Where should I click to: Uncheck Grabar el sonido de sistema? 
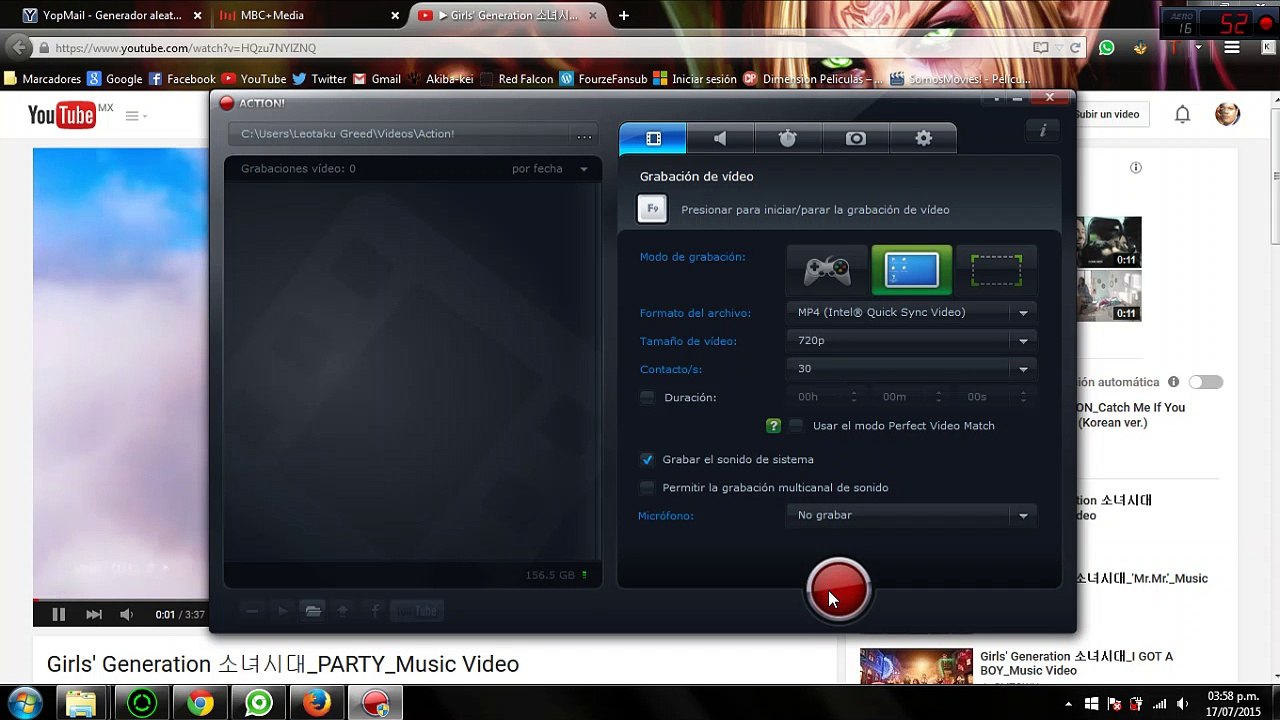[x=647, y=460]
